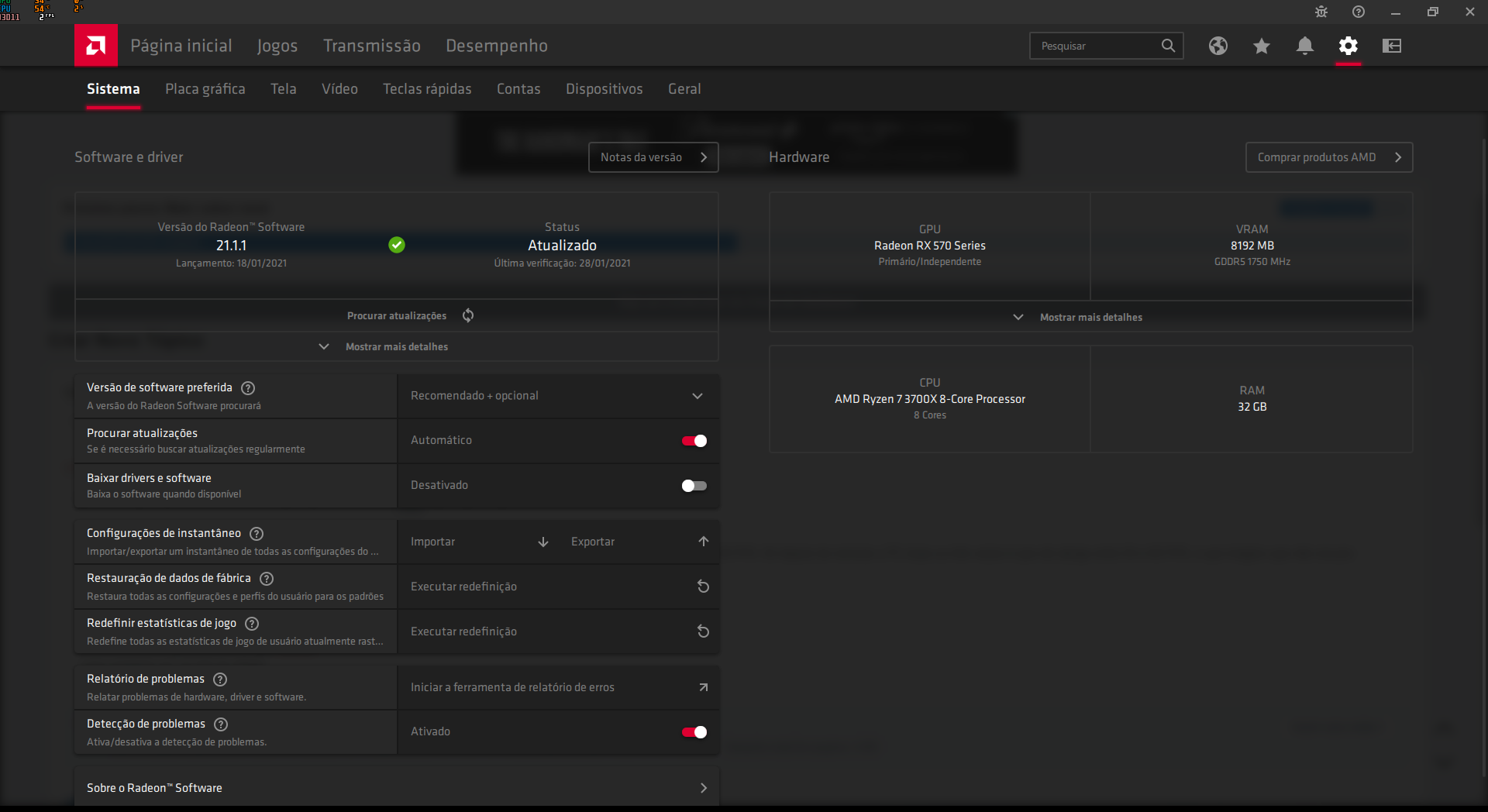This screenshot has width=1488, height=812.
Task: Expand Mostrar mais detalhes under Software e driver
Action: [x=397, y=346]
